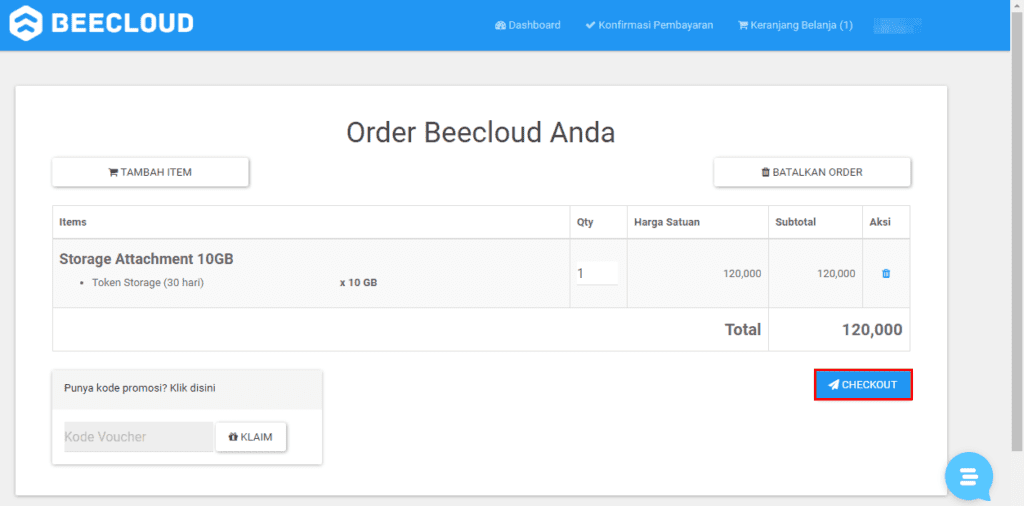Screen dimensions: 1024x506
Task: Click the 'Order Beecloud Anda' heading
Action: pos(481,133)
